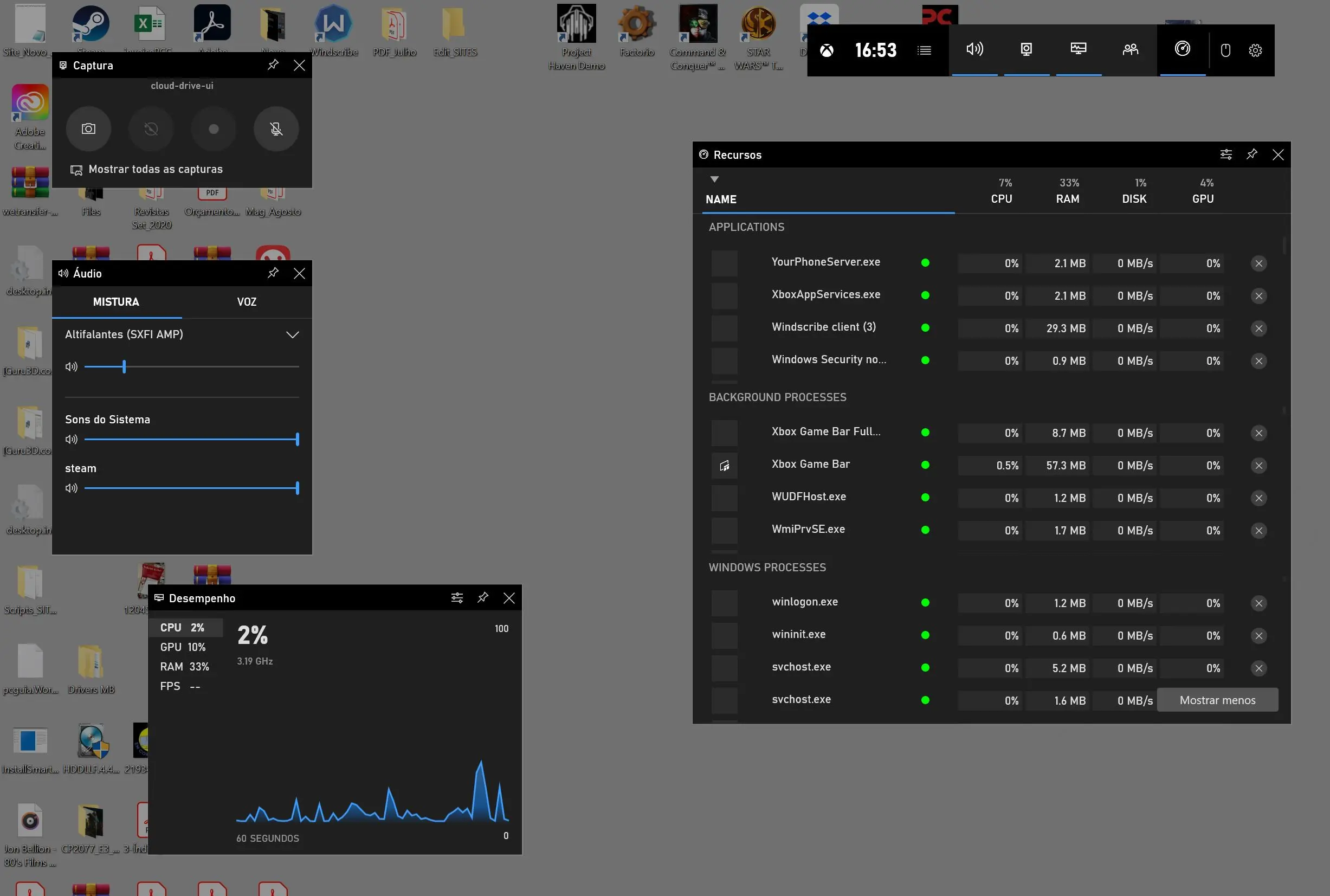Screen dimensions: 1330x896
Task: Open Desempenho widget options icon
Action: [457, 598]
